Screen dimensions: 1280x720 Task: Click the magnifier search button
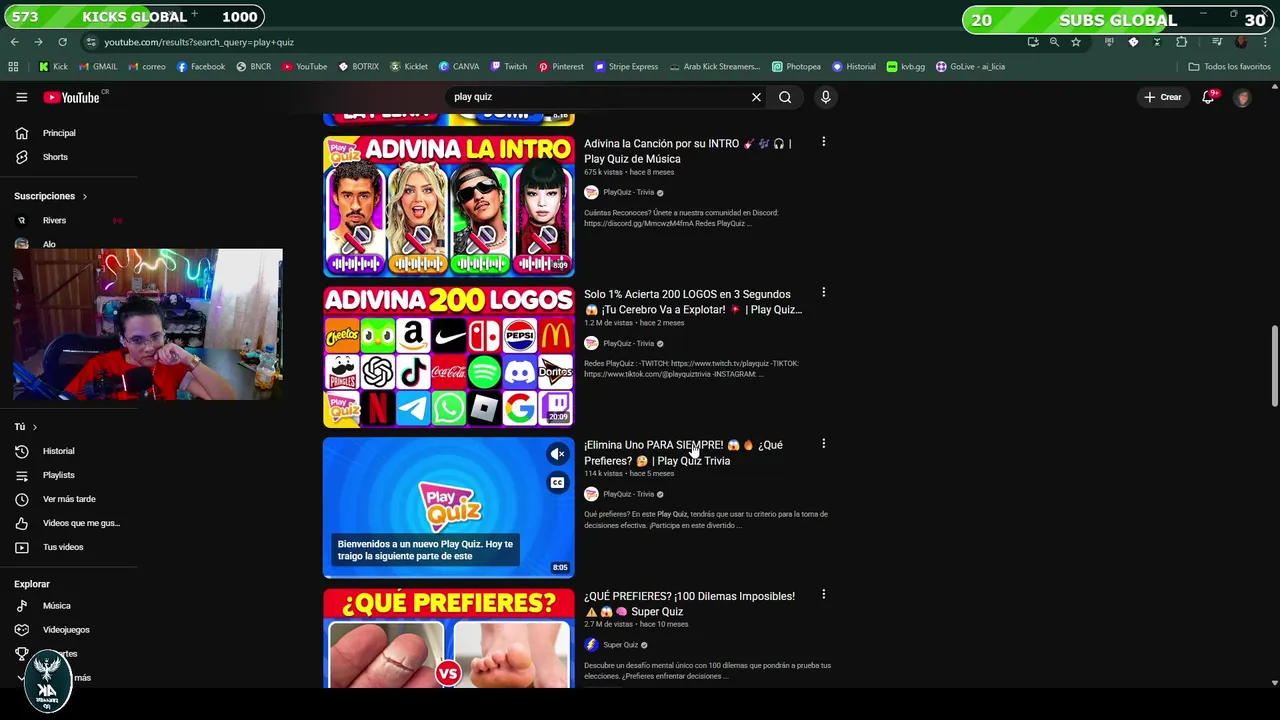tap(785, 97)
